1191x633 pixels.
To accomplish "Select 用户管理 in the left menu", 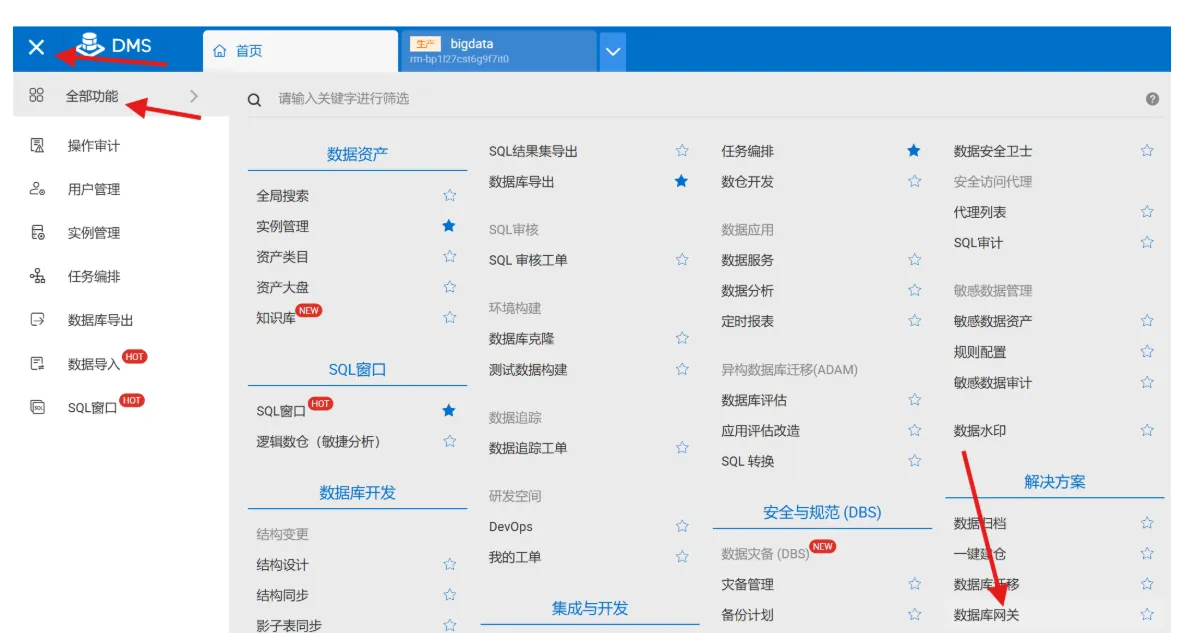I will pyautogui.click(x=93, y=189).
